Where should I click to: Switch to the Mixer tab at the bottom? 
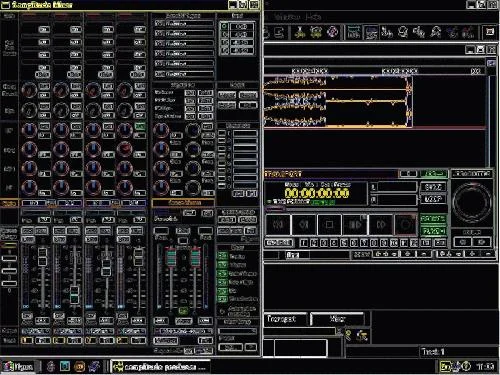click(x=337, y=319)
